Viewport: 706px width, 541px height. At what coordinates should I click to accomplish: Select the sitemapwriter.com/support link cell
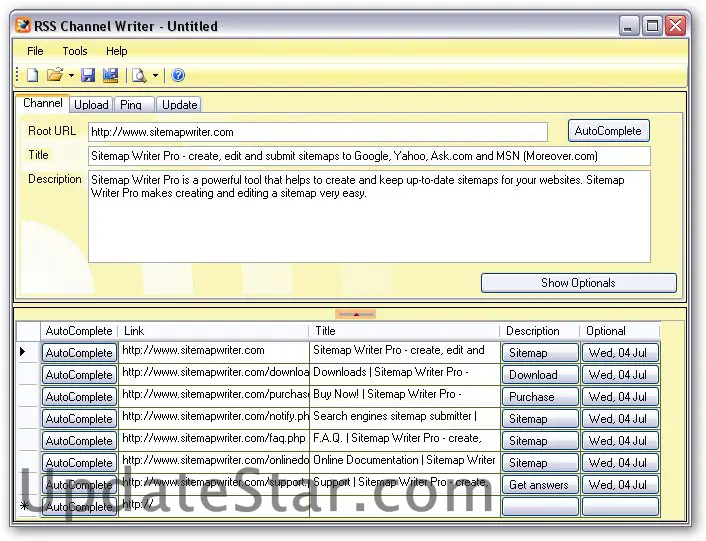214,484
